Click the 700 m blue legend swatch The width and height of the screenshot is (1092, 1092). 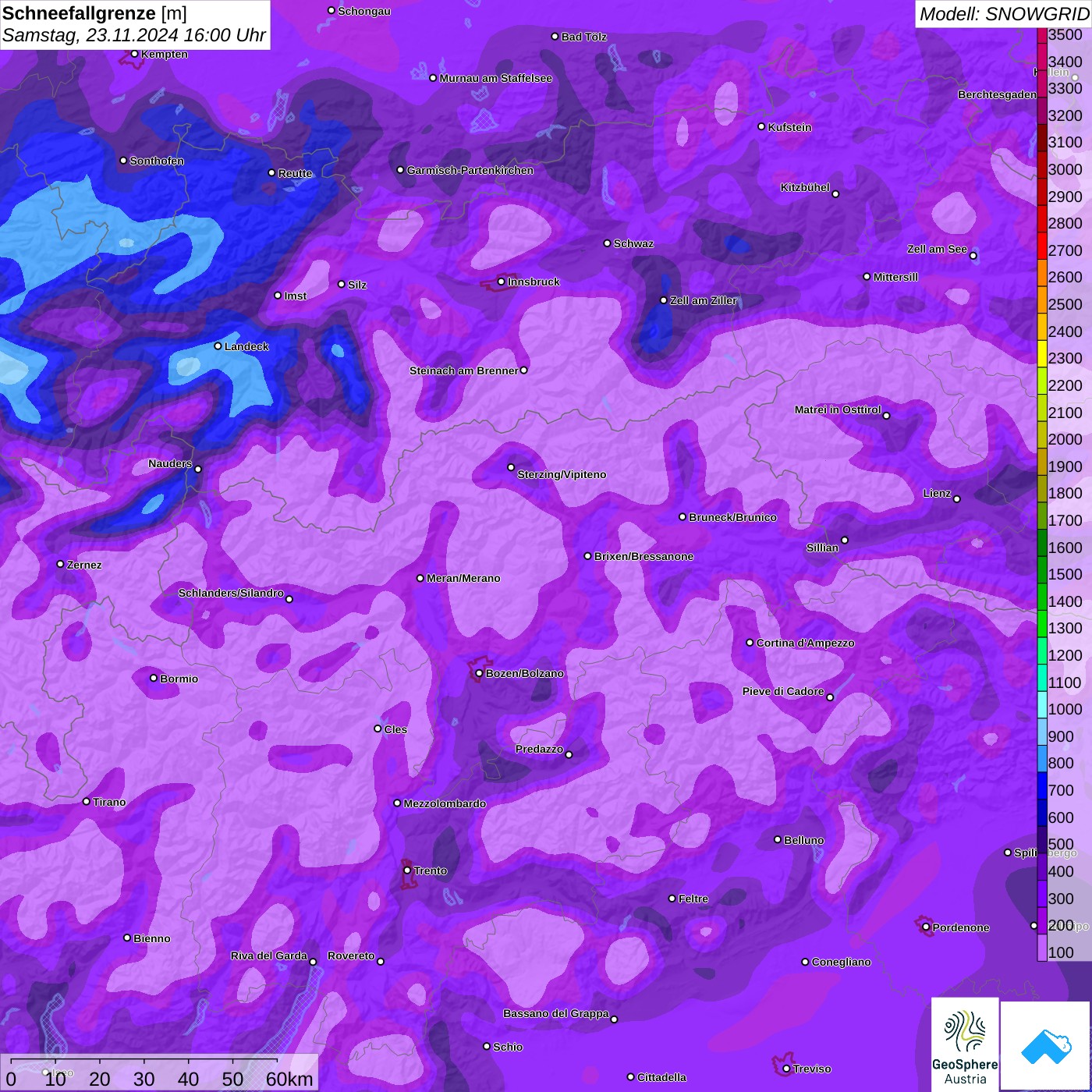click(1041, 785)
